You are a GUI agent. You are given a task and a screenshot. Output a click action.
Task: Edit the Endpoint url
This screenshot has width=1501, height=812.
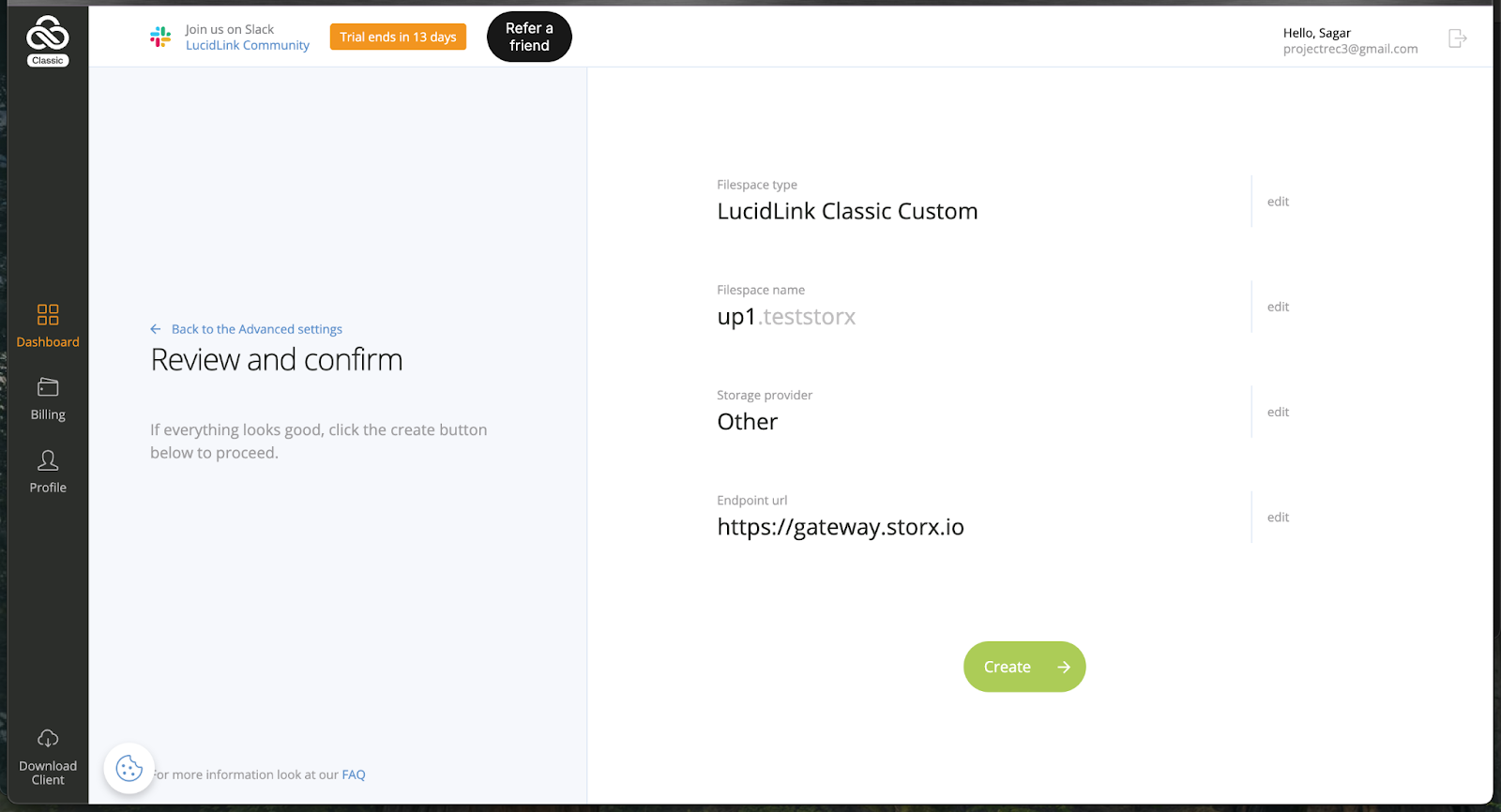pos(1278,517)
